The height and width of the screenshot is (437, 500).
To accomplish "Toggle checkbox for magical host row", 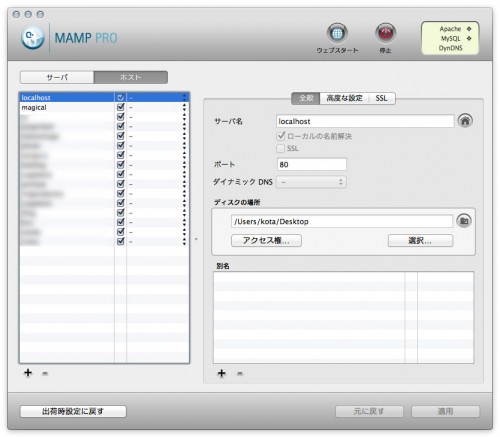I will (x=121, y=107).
